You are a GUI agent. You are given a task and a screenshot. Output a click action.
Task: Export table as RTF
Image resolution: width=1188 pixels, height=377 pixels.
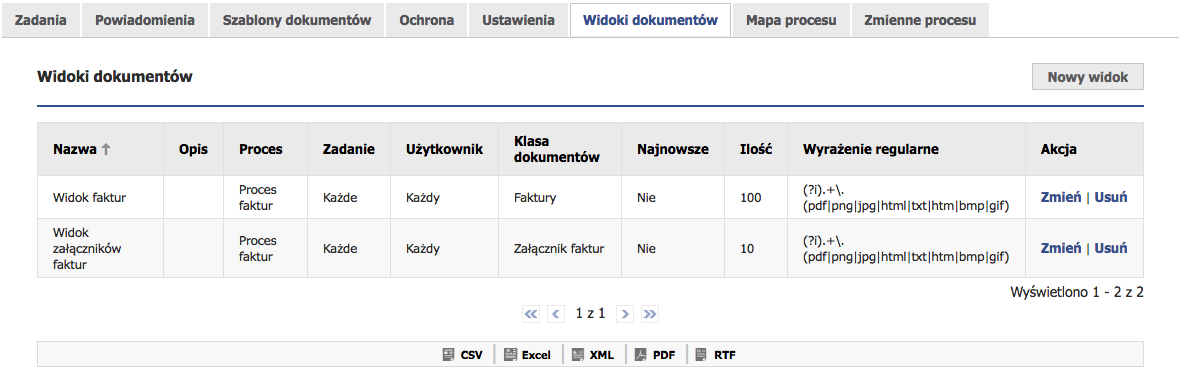point(715,354)
